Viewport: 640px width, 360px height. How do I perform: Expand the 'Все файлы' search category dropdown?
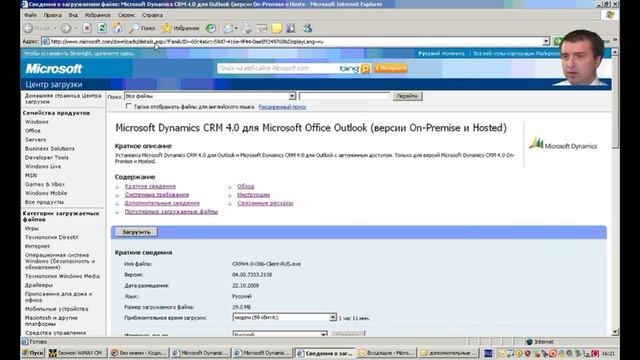pyautogui.click(x=292, y=96)
